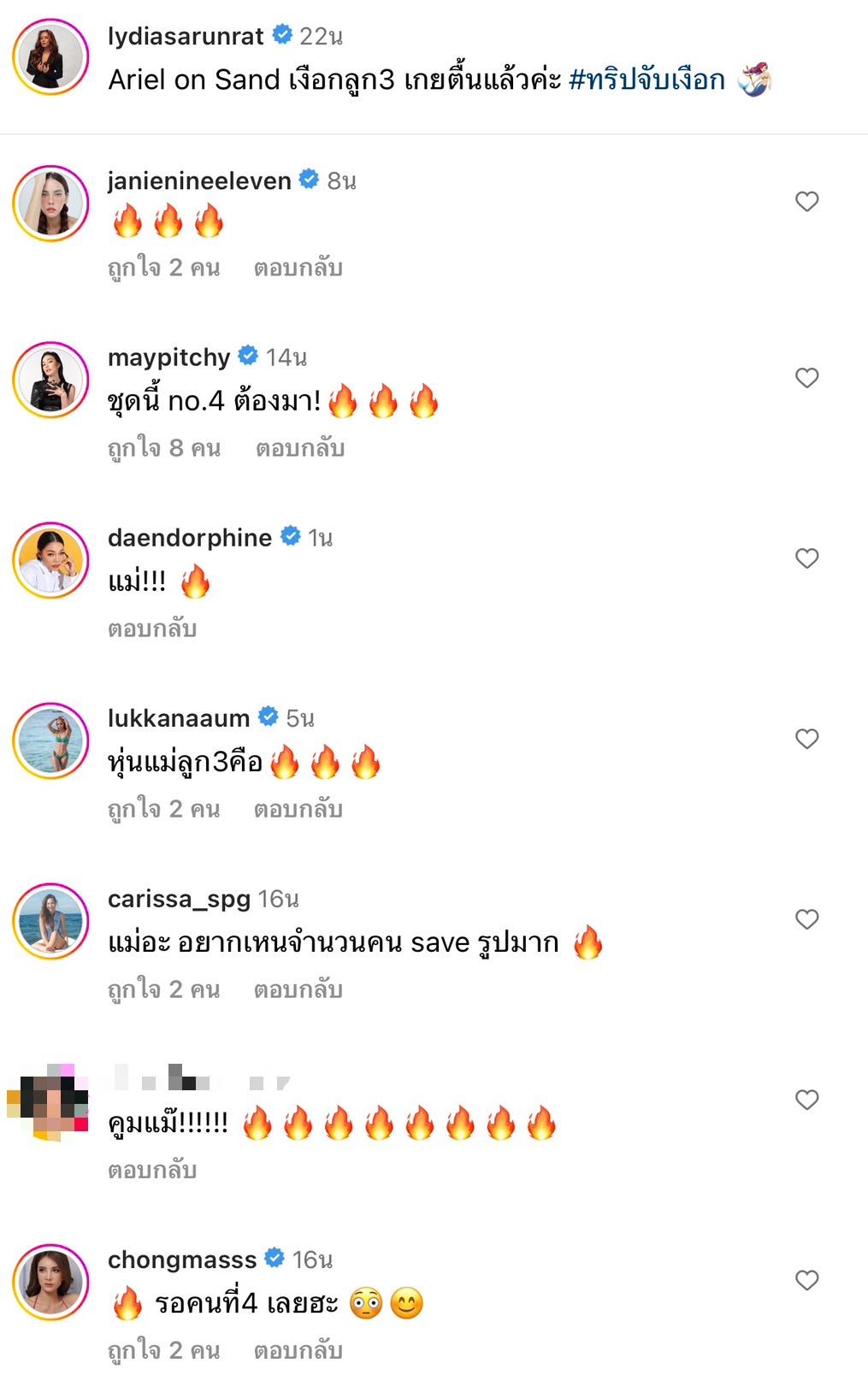Like the blurred-username comment
This screenshot has width=868, height=1381.
(806, 1100)
